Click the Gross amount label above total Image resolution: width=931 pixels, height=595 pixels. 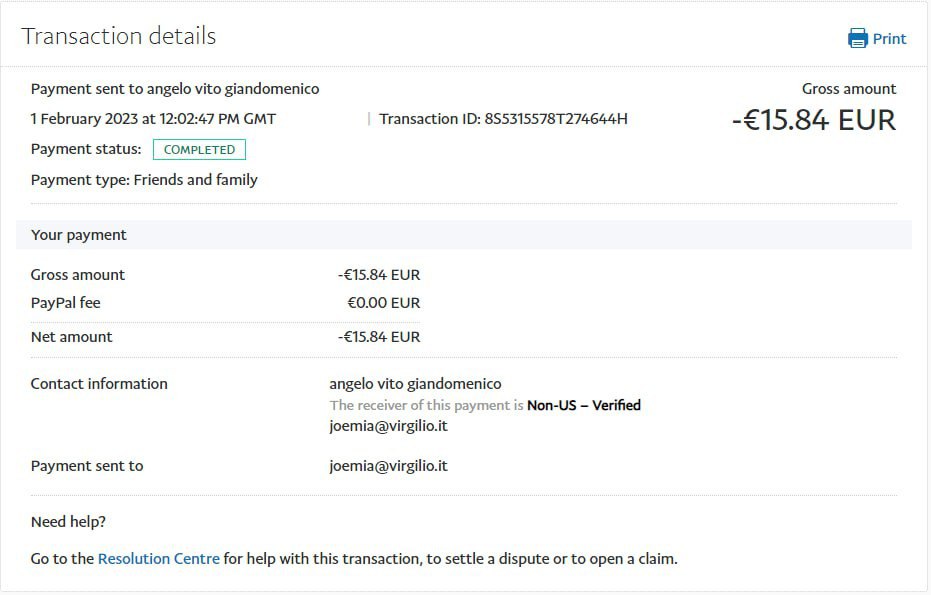point(848,89)
